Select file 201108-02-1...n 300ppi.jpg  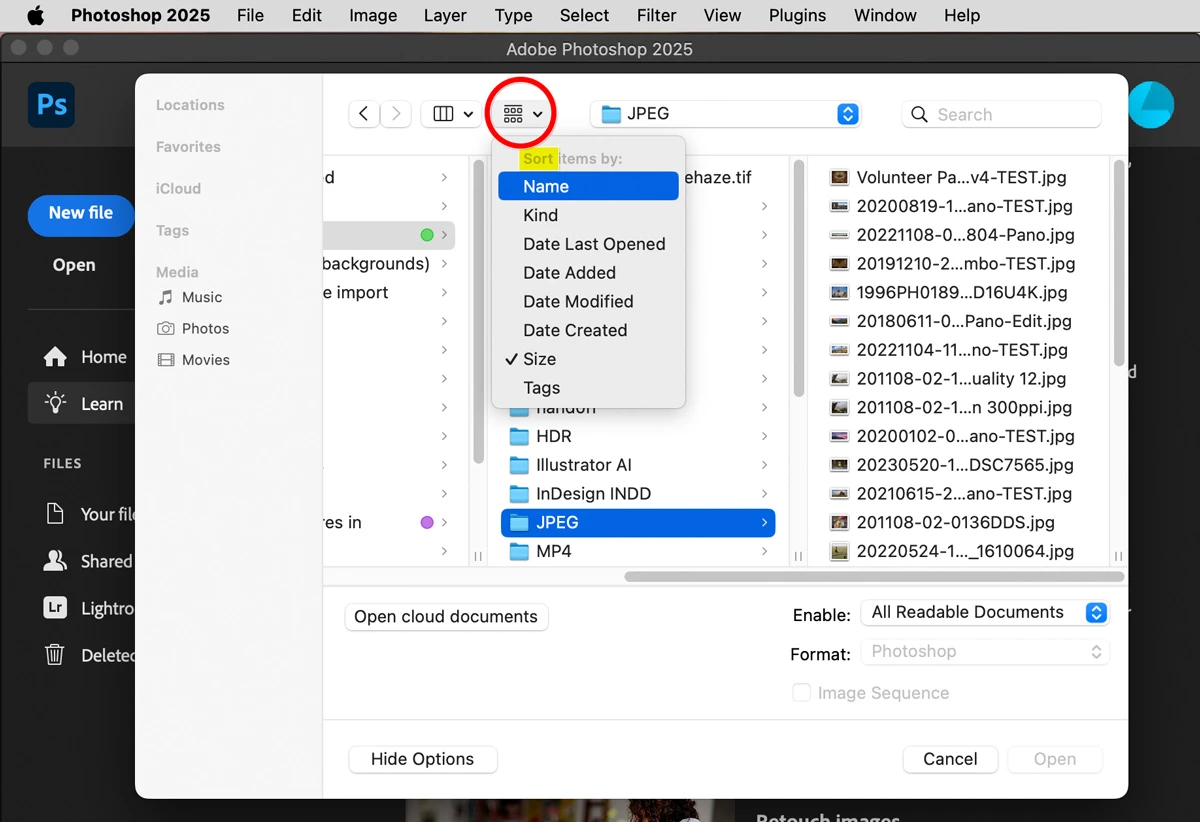pyautogui.click(x=951, y=408)
